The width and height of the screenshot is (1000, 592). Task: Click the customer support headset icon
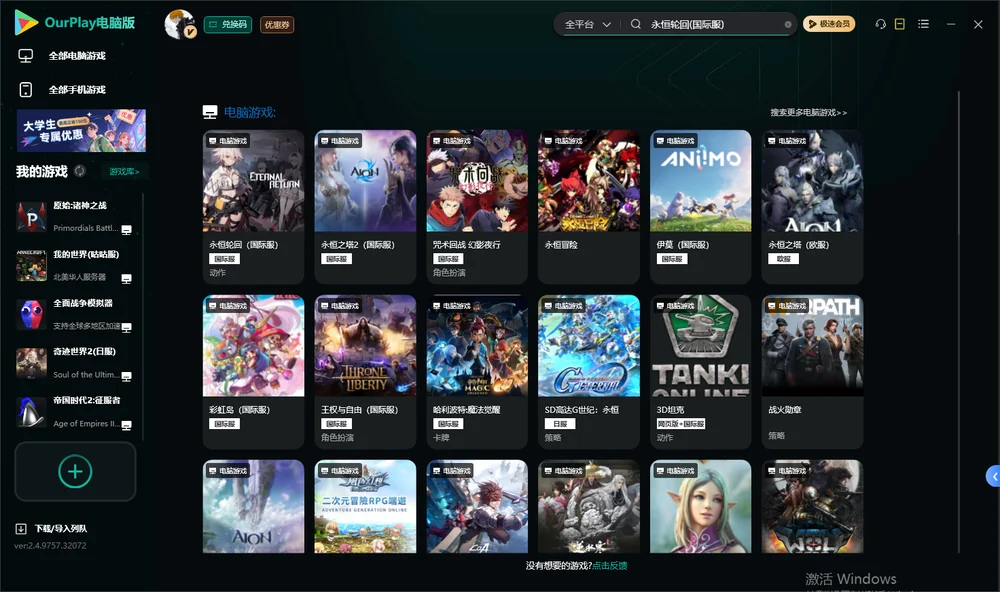(880, 24)
